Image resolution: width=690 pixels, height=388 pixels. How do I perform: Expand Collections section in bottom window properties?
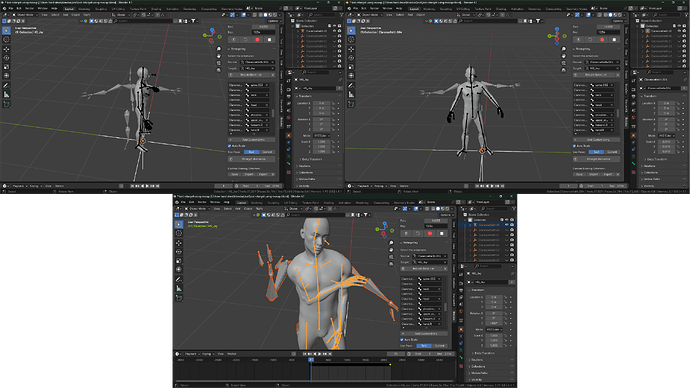point(478,366)
